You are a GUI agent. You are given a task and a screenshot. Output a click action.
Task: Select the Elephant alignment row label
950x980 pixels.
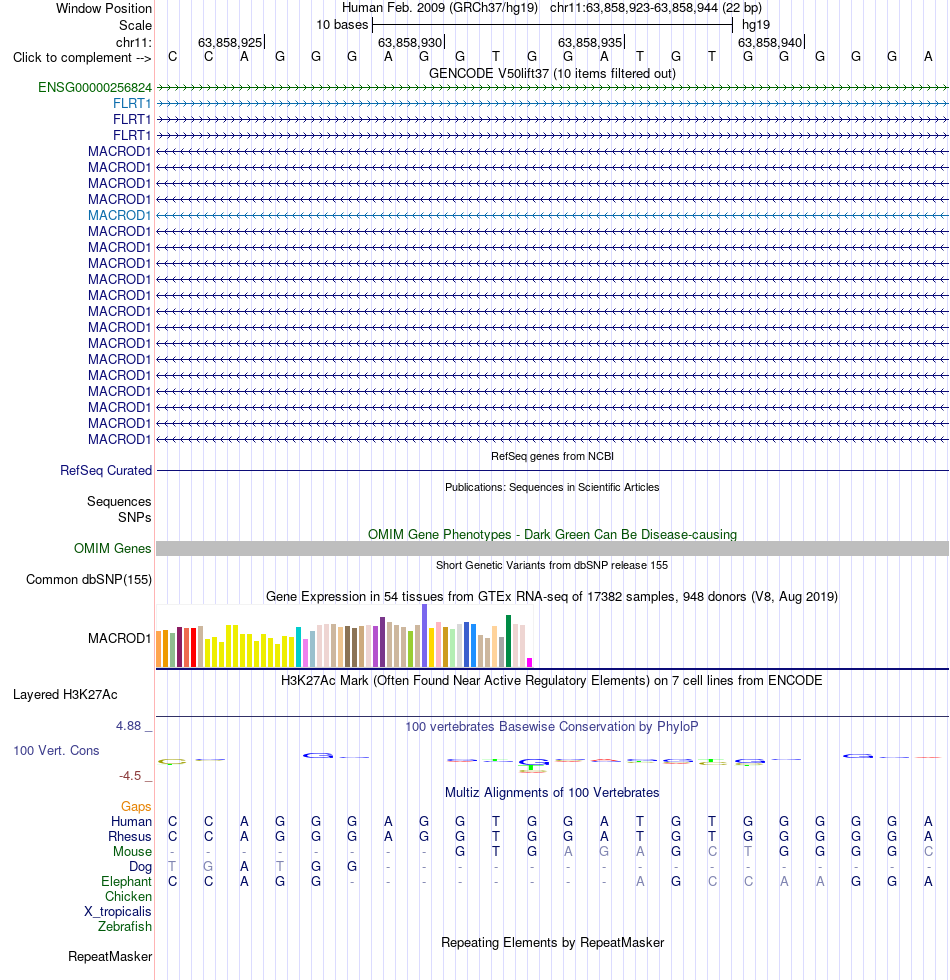(x=127, y=881)
